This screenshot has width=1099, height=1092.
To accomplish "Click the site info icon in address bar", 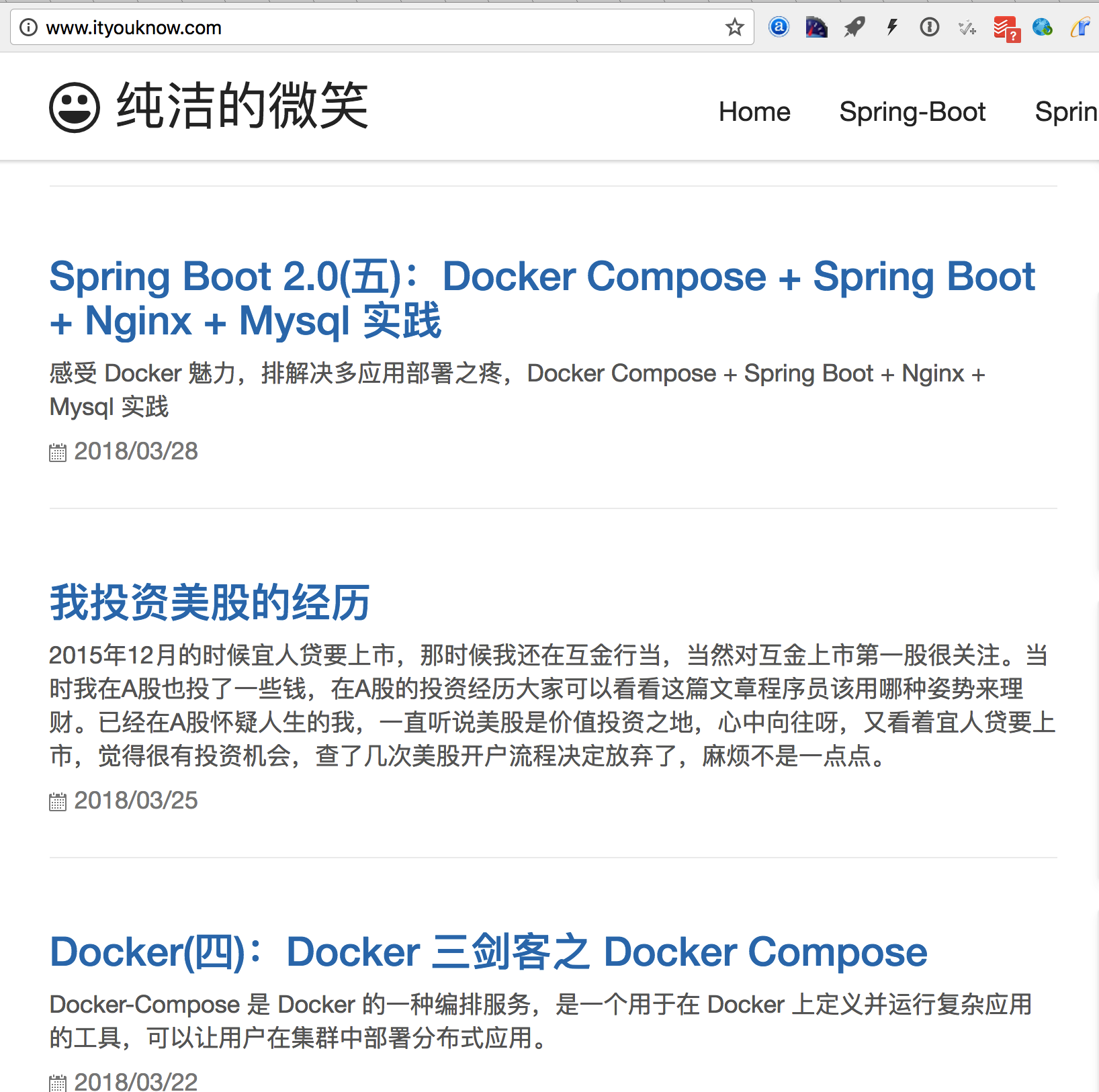I will click(x=28, y=27).
